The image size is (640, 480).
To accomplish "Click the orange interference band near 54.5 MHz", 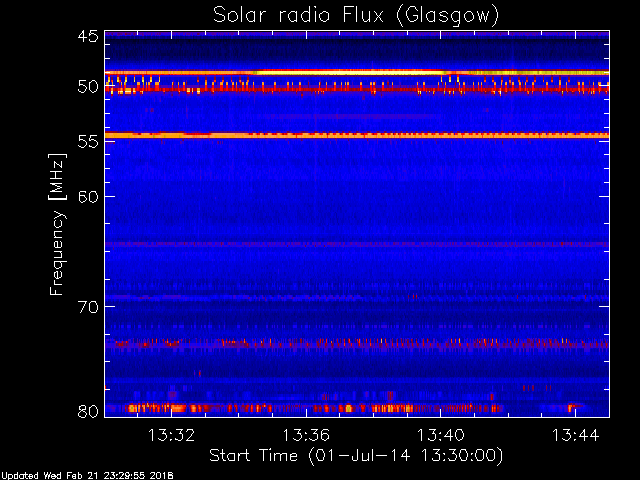I will click(357, 135).
